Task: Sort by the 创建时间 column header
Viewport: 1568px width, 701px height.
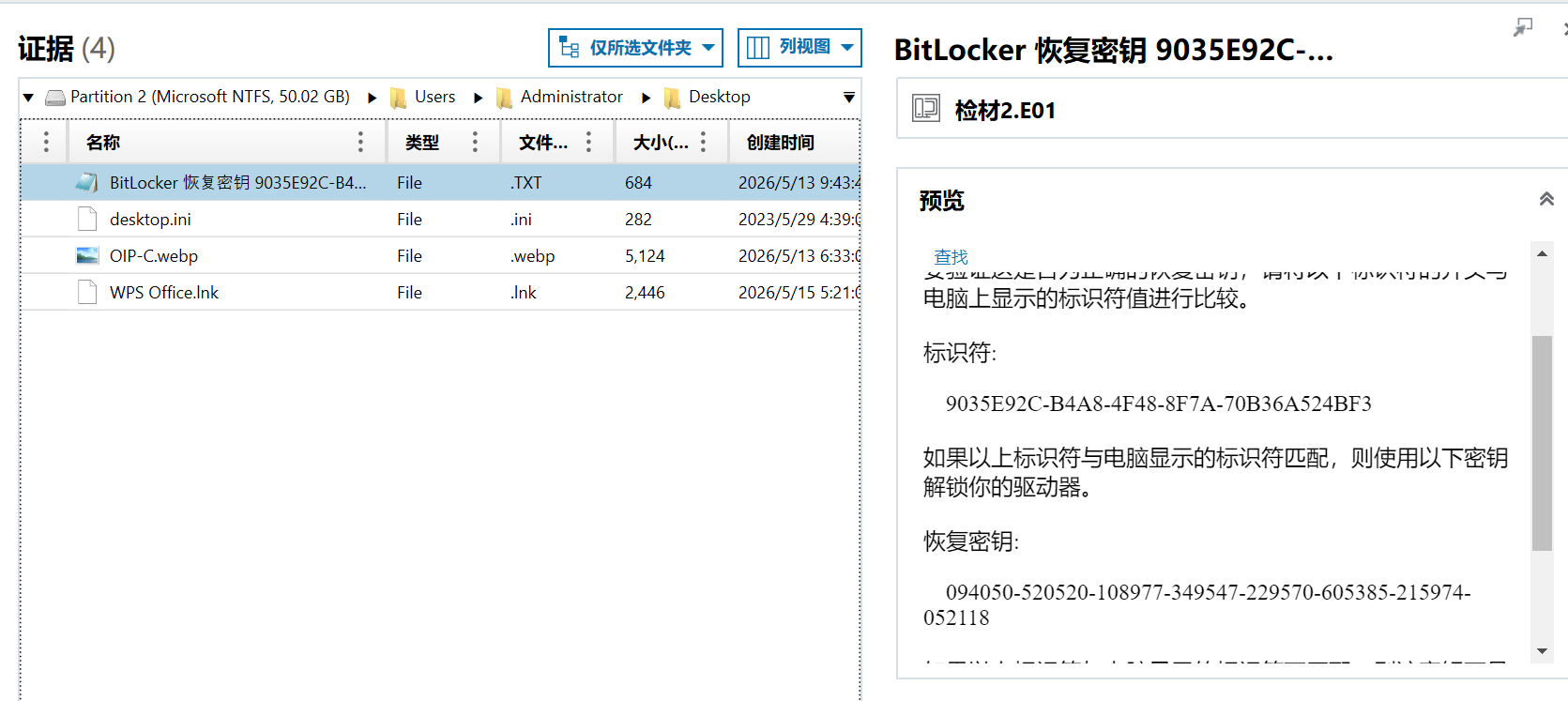Action: point(781,143)
